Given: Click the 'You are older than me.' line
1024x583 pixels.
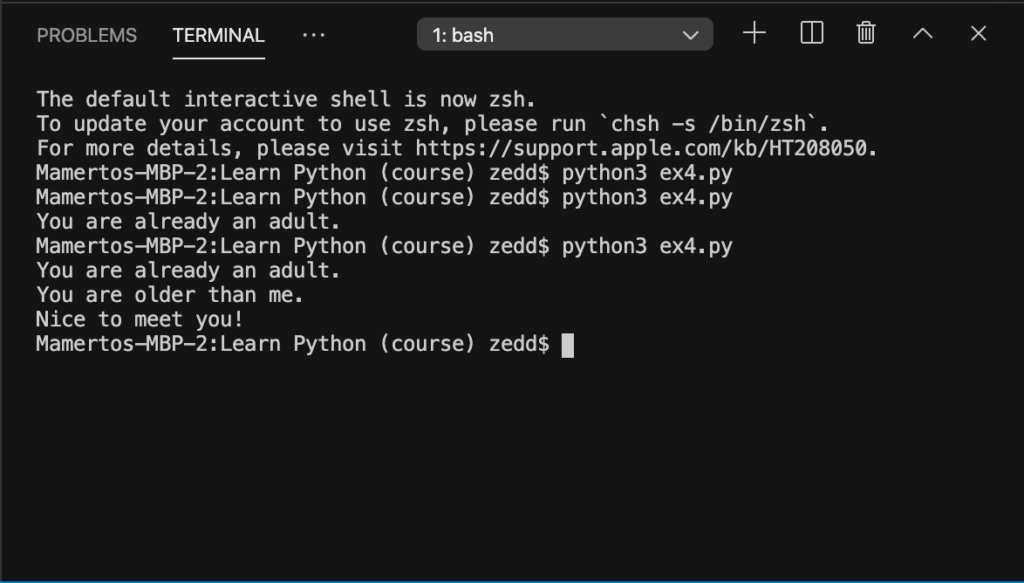Looking at the screenshot, I should click(170, 295).
